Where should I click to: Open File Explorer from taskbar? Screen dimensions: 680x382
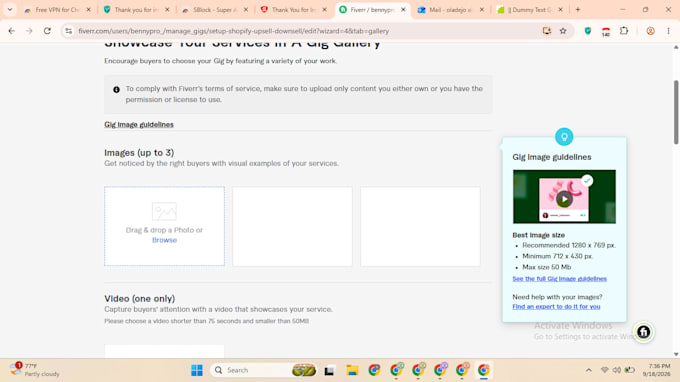click(x=352, y=370)
